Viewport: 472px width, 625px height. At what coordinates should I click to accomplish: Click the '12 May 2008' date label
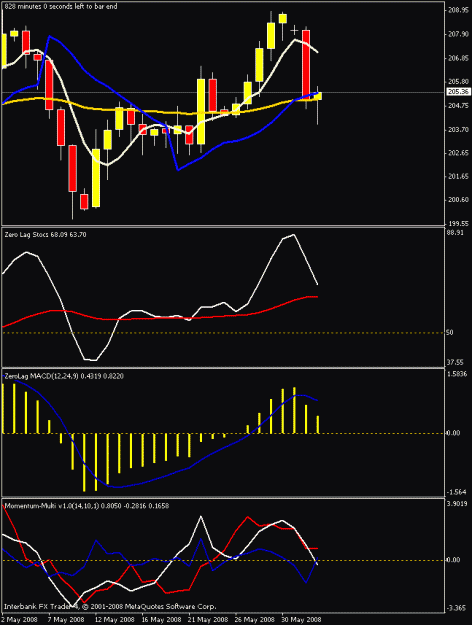pos(115,620)
